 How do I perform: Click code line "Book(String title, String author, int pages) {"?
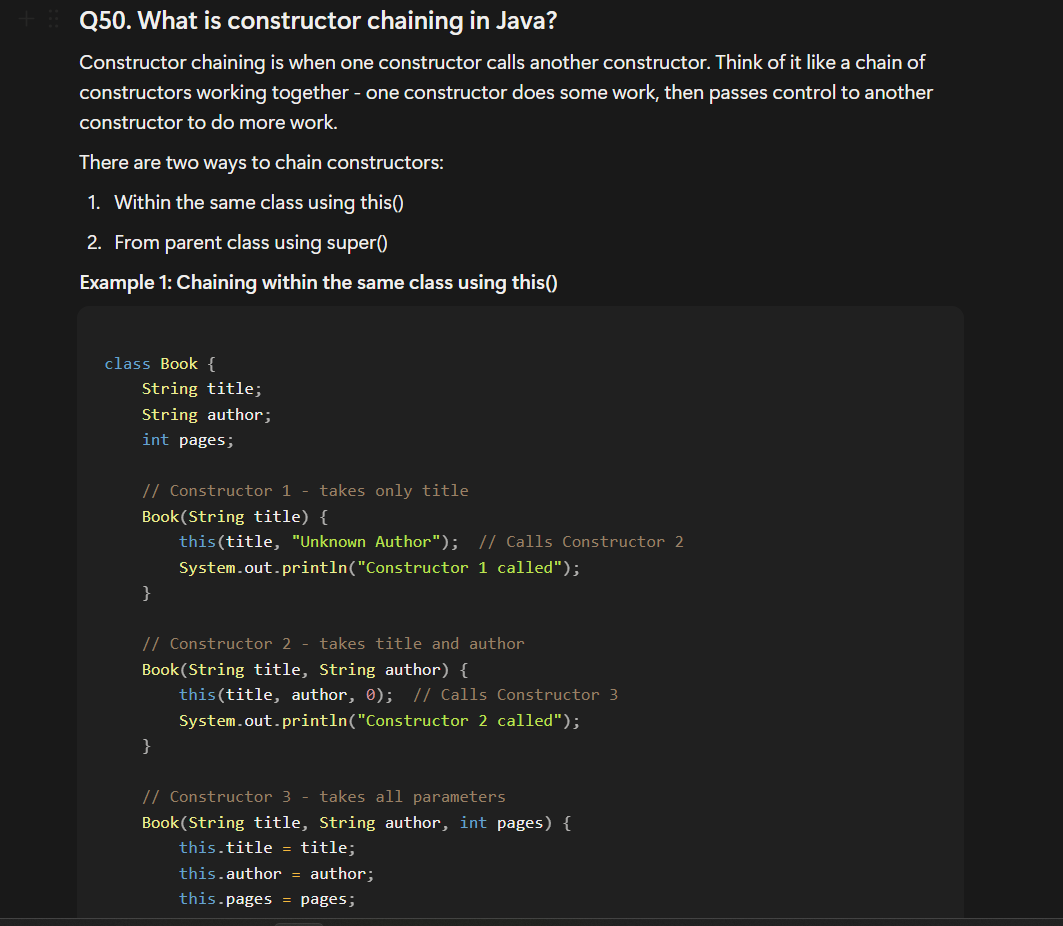357,823
